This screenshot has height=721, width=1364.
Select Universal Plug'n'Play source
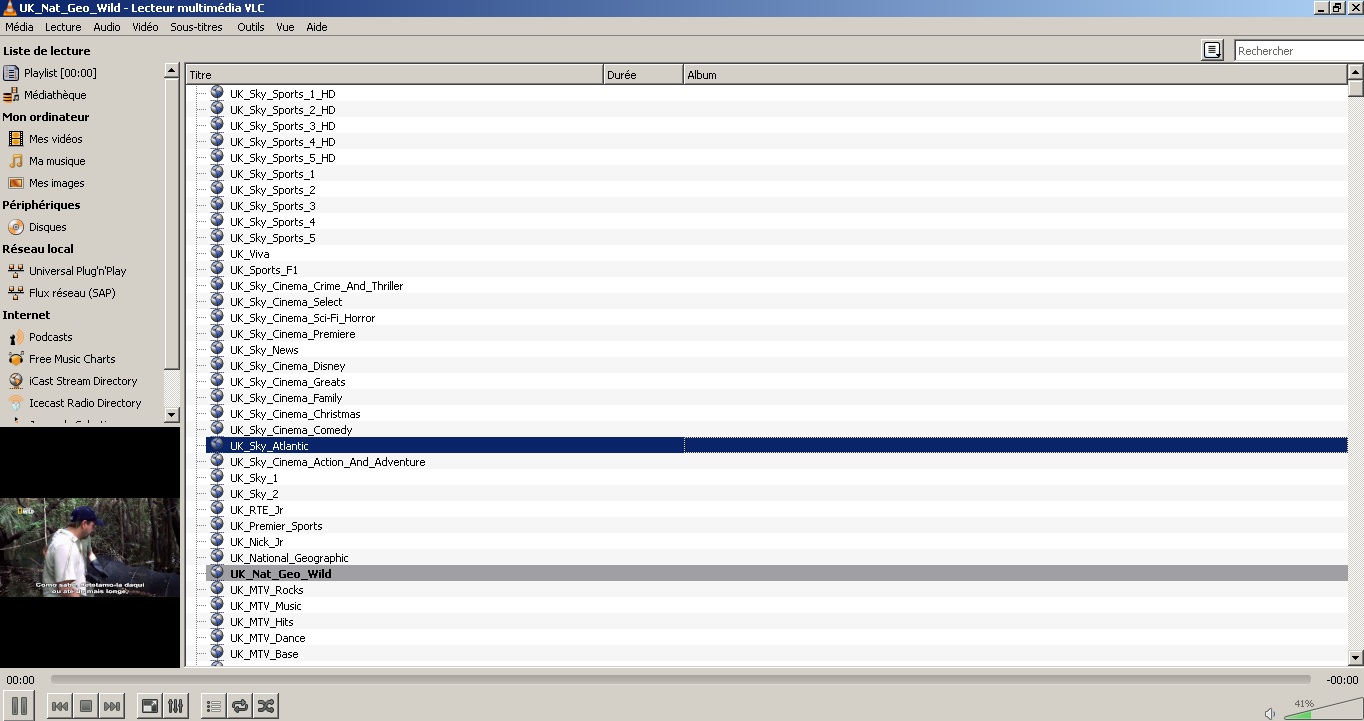[77, 271]
